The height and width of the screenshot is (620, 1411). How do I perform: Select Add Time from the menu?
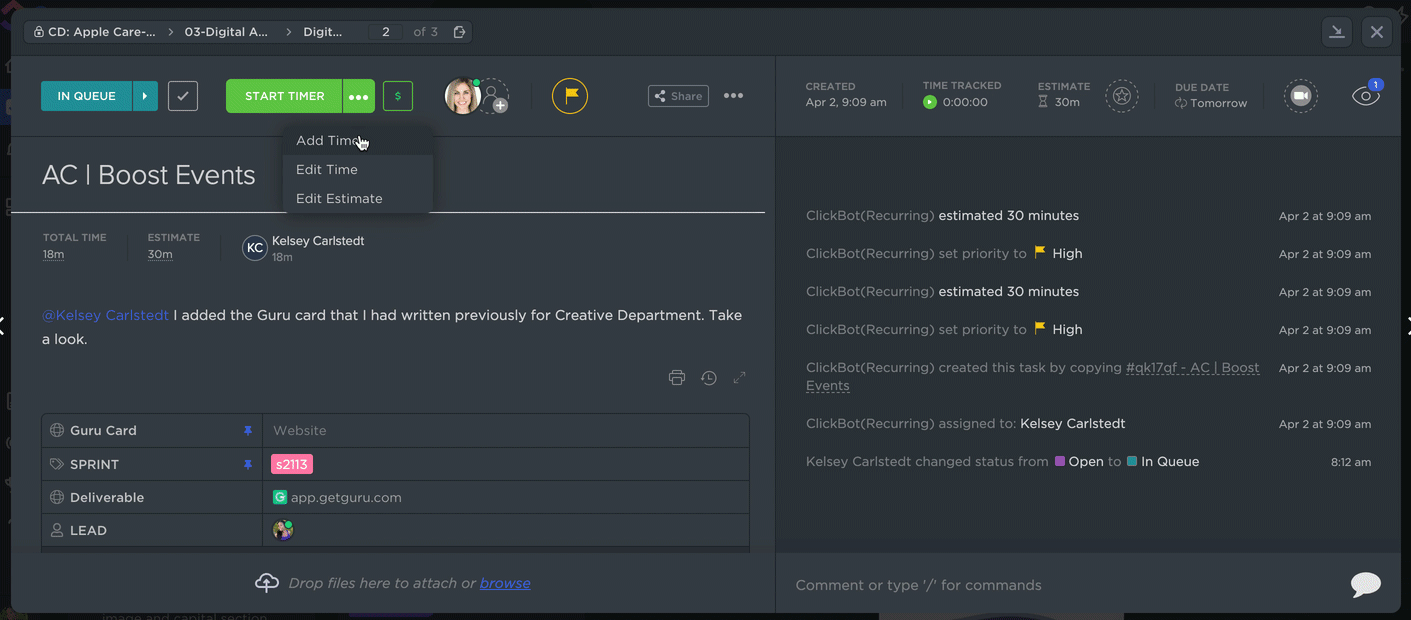point(327,141)
